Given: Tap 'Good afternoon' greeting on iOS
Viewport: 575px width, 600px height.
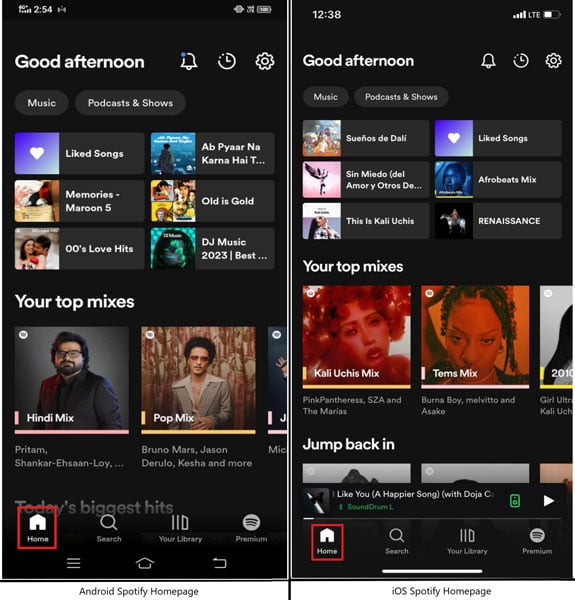Looking at the screenshot, I should (x=358, y=60).
